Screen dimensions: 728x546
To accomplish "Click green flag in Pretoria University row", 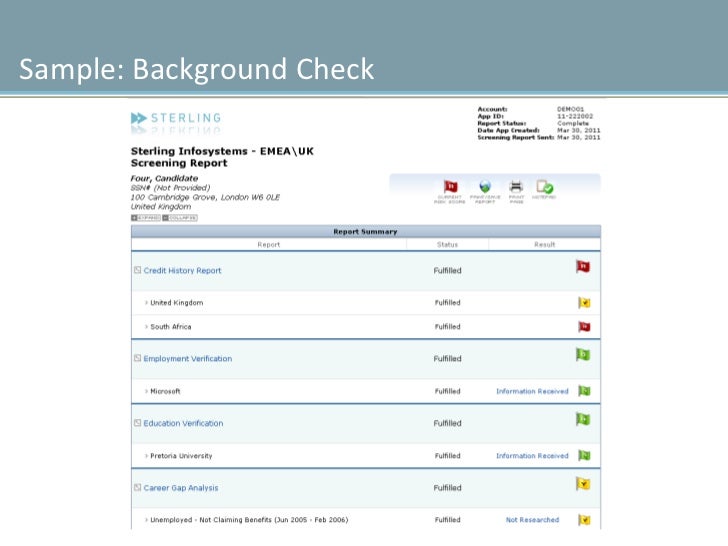I will (584, 456).
